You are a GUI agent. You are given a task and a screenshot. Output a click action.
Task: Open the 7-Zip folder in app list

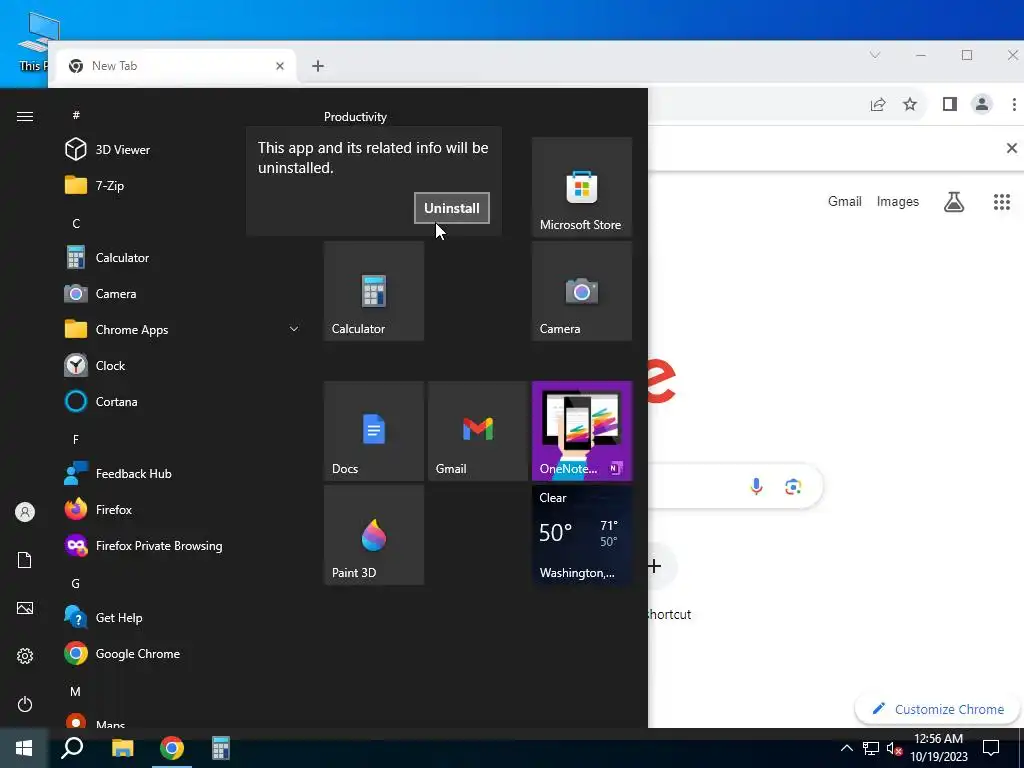pyautogui.click(x=182, y=185)
